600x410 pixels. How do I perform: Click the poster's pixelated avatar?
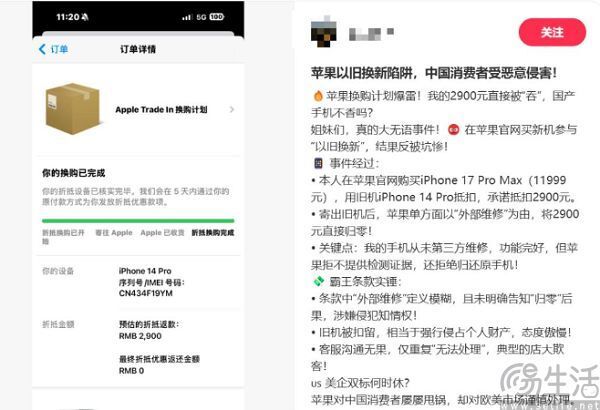[x=324, y=31]
